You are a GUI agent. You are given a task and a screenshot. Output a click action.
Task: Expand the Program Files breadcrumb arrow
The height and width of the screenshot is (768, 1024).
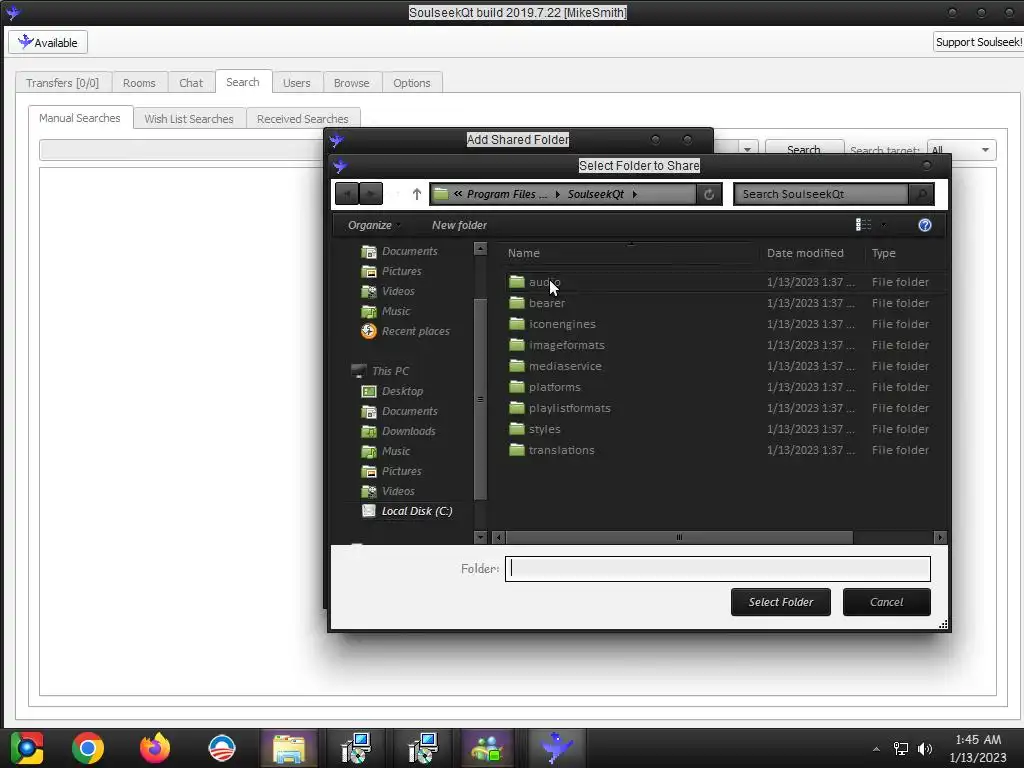[x=558, y=194]
